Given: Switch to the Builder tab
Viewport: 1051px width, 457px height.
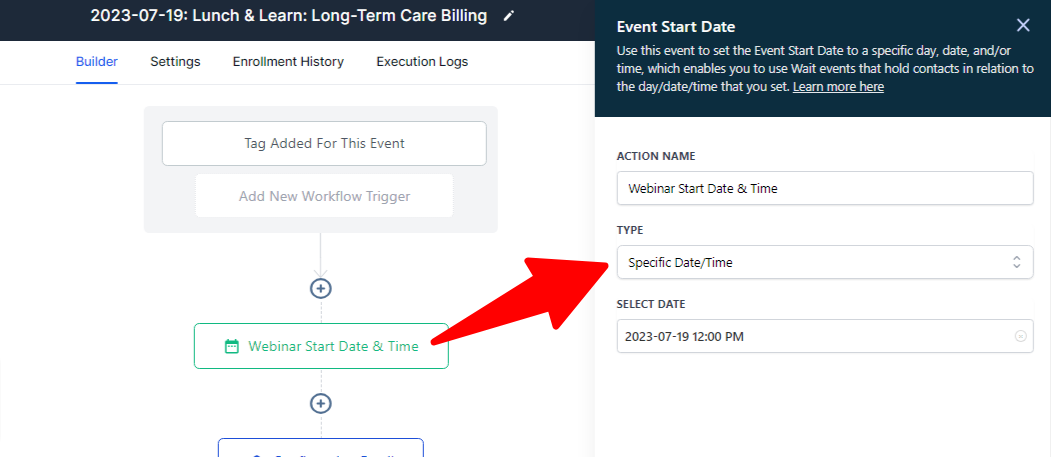Looking at the screenshot, I should tap(97, 62).
